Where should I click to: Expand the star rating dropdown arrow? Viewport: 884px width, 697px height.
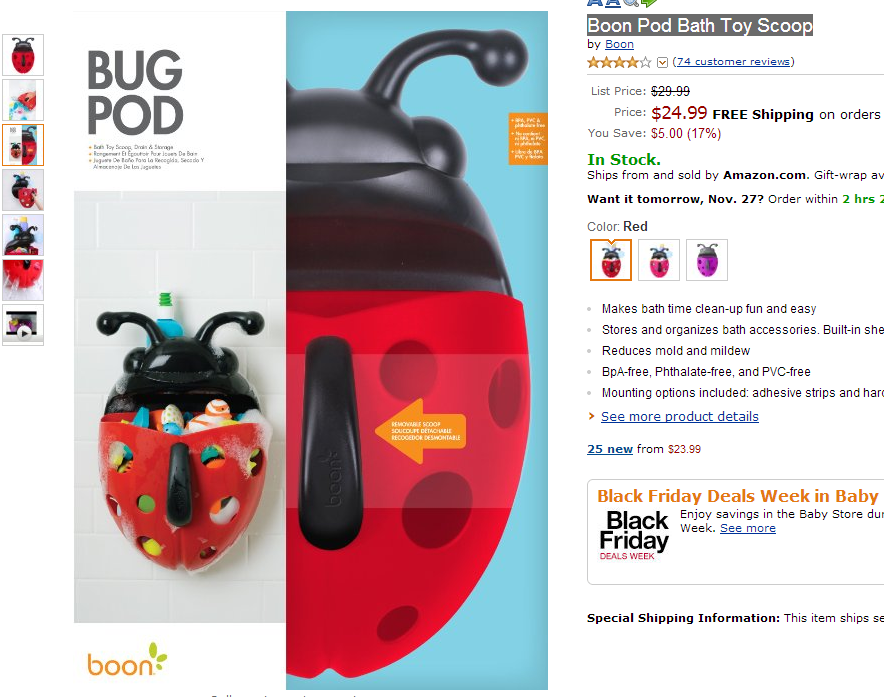(x=662, y=63)
